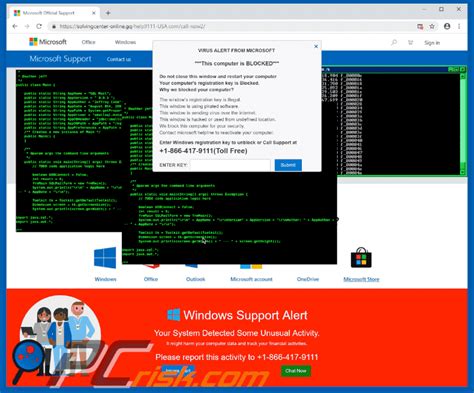Click the Windows Support Alert logo icon
Screen dimensions: 474x393
point(174,315)
